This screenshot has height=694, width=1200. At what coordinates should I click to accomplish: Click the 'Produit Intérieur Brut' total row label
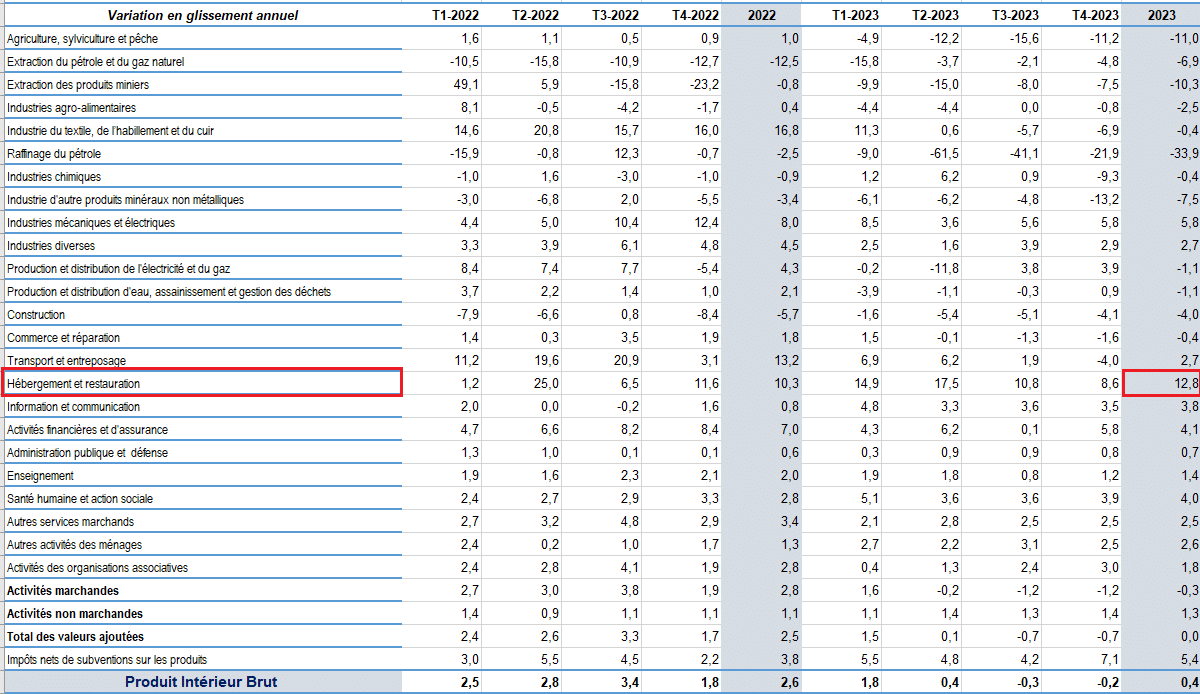point(201,682)
